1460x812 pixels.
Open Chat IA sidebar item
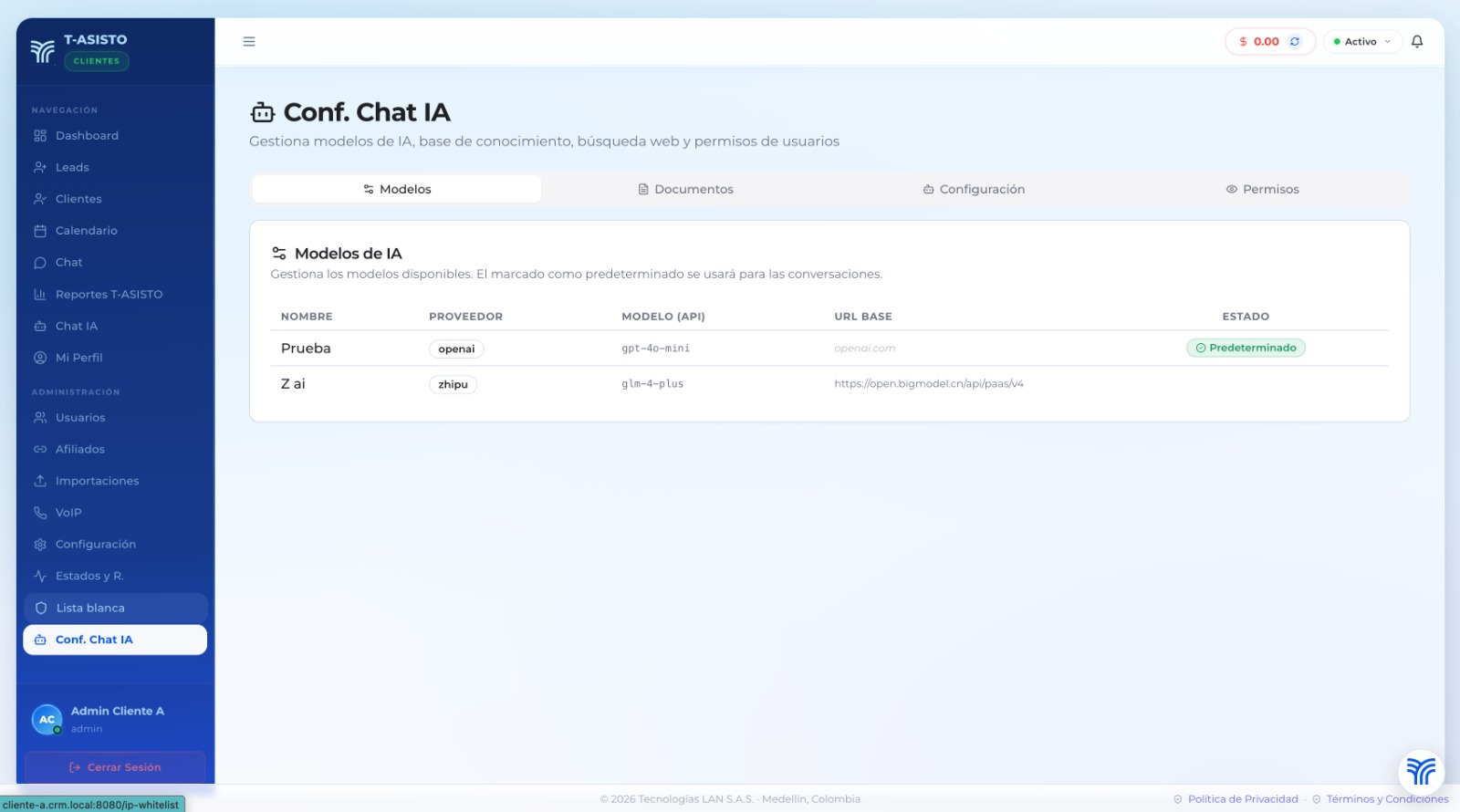click(x=115, y=326)
